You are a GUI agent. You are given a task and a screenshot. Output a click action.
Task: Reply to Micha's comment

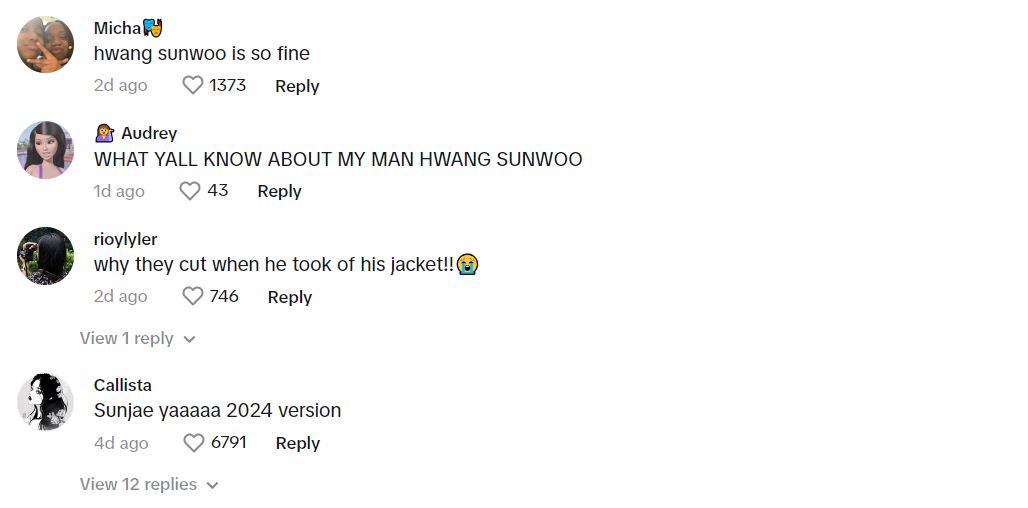pyautogui.click(x=297, y=86)
